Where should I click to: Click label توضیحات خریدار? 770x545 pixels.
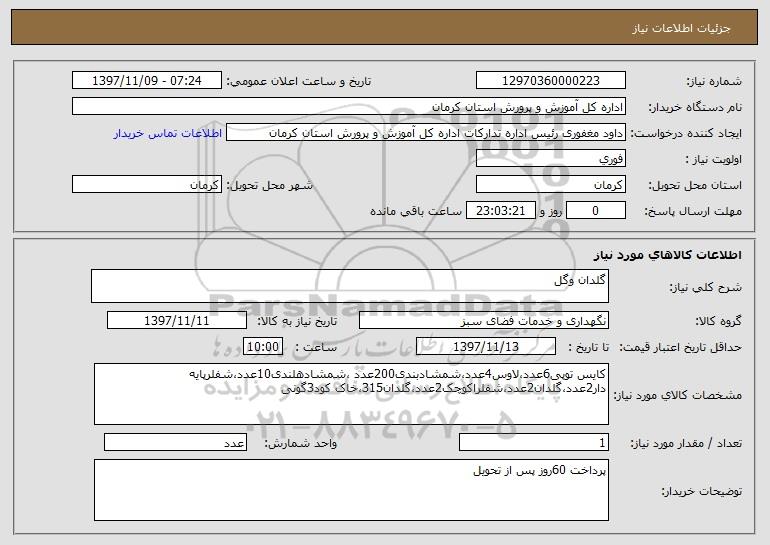[702, 491]
